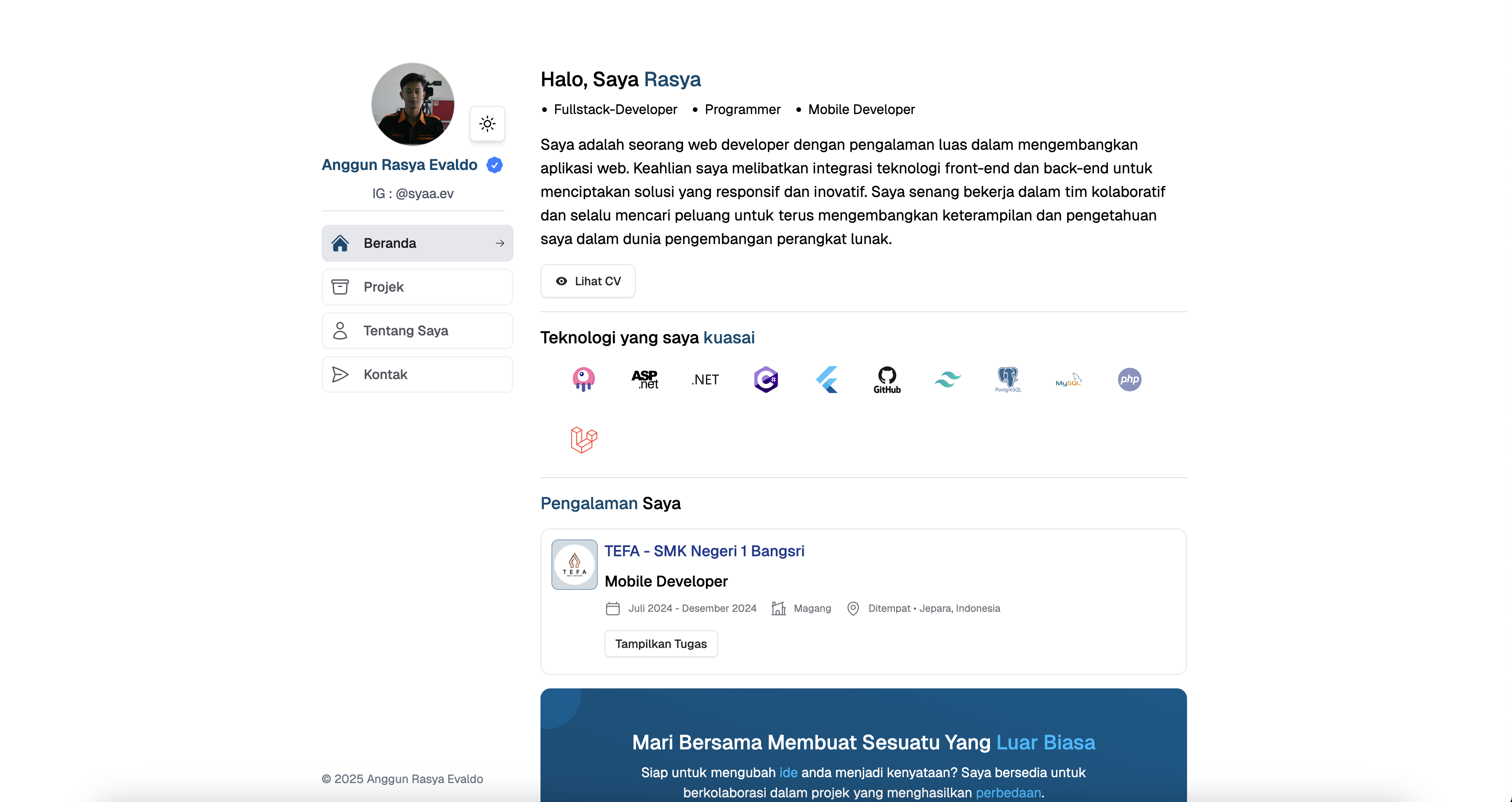Viewport: 1512px width, 802px height.
Task: Click the Fullstack-Developer role label
Action: (615, 110)
